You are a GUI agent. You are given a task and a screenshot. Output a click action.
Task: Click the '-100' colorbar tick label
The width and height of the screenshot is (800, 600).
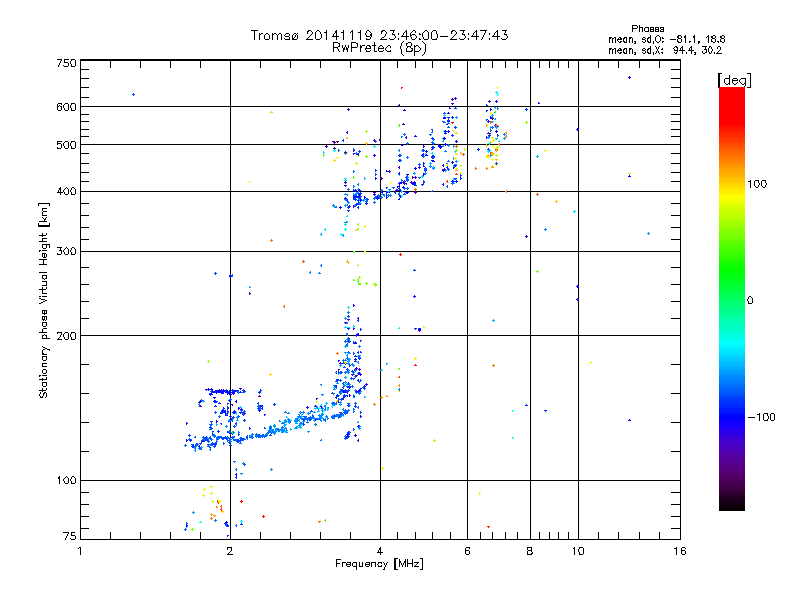tap(761, 417)
